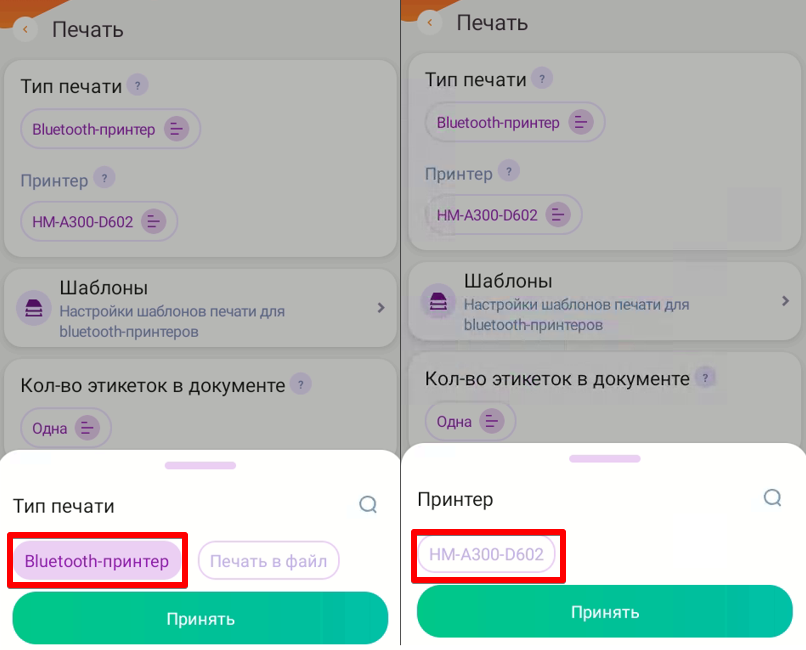Open Bluetooth-принтер dropdown on left screen
The image size is (806, 650).
tap(110, 129)
